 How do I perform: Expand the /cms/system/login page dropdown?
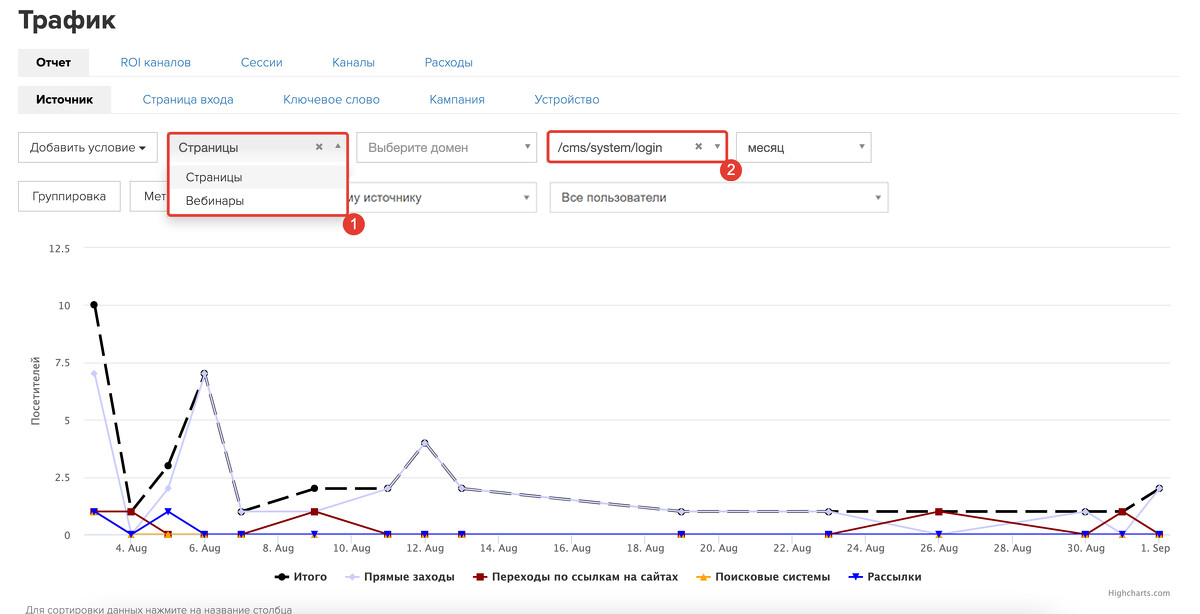717,147
